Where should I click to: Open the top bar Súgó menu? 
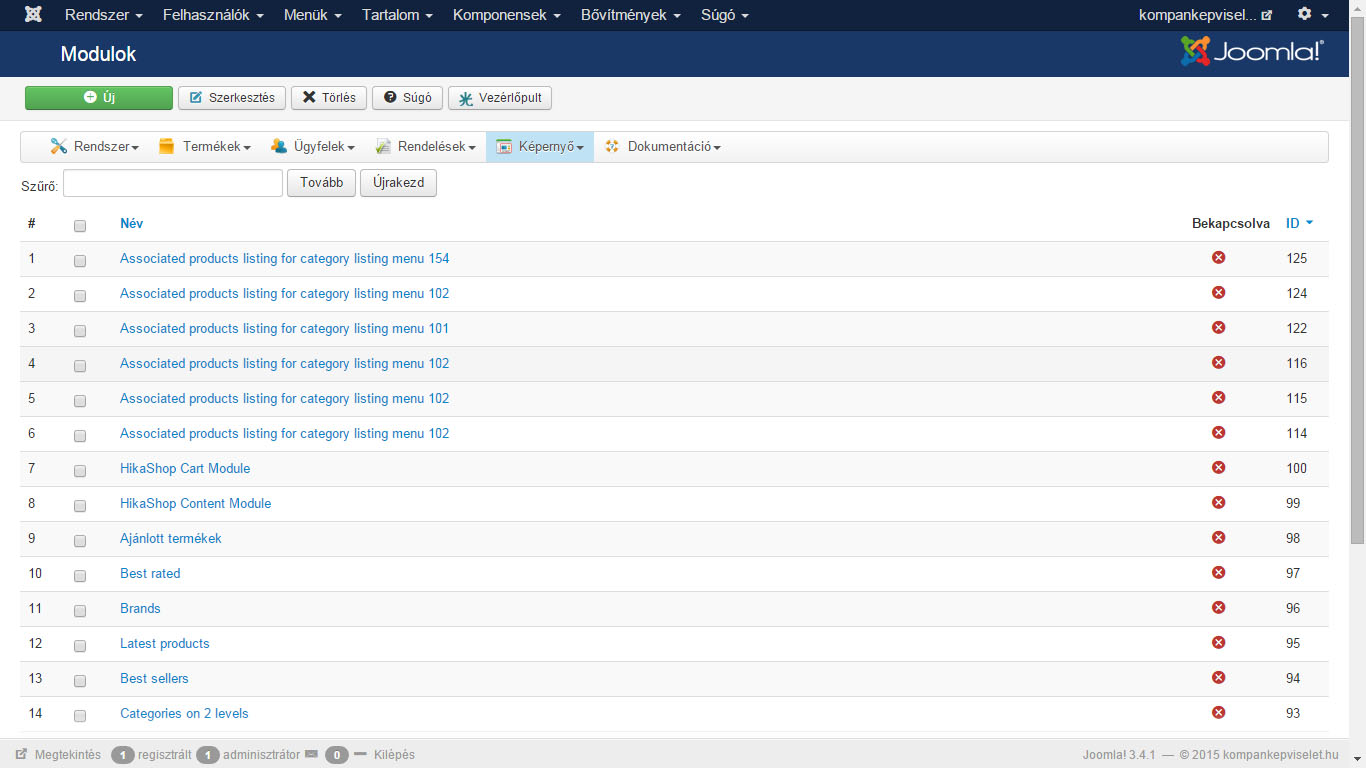tap(724, 15)
